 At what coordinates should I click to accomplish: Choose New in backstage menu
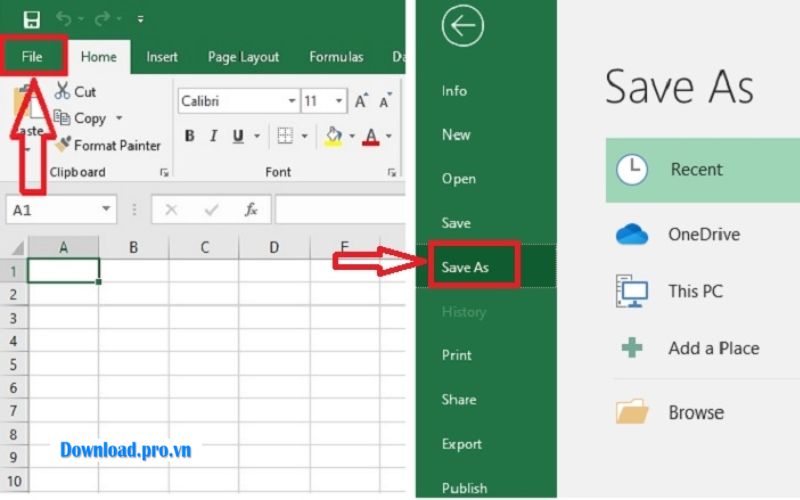coord(456,135)
